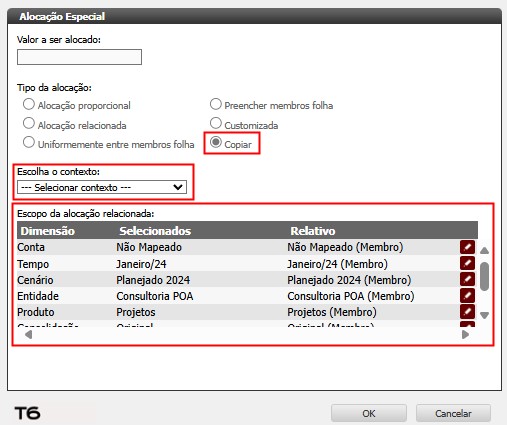This screenshot has height=425, width=507.
Task: Click the Planejado 2024 selected cell
Action: (153, 280)
